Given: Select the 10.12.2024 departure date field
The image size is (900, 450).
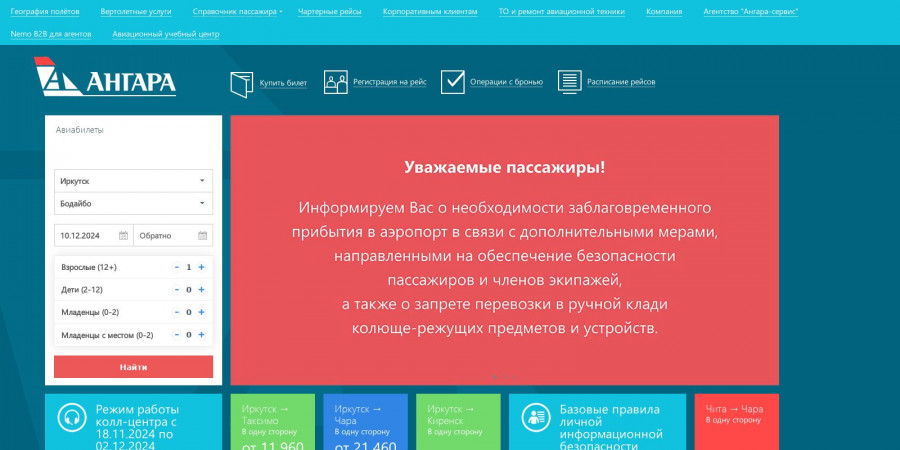Looking at the screenshot, I should (x=94, y=235).
